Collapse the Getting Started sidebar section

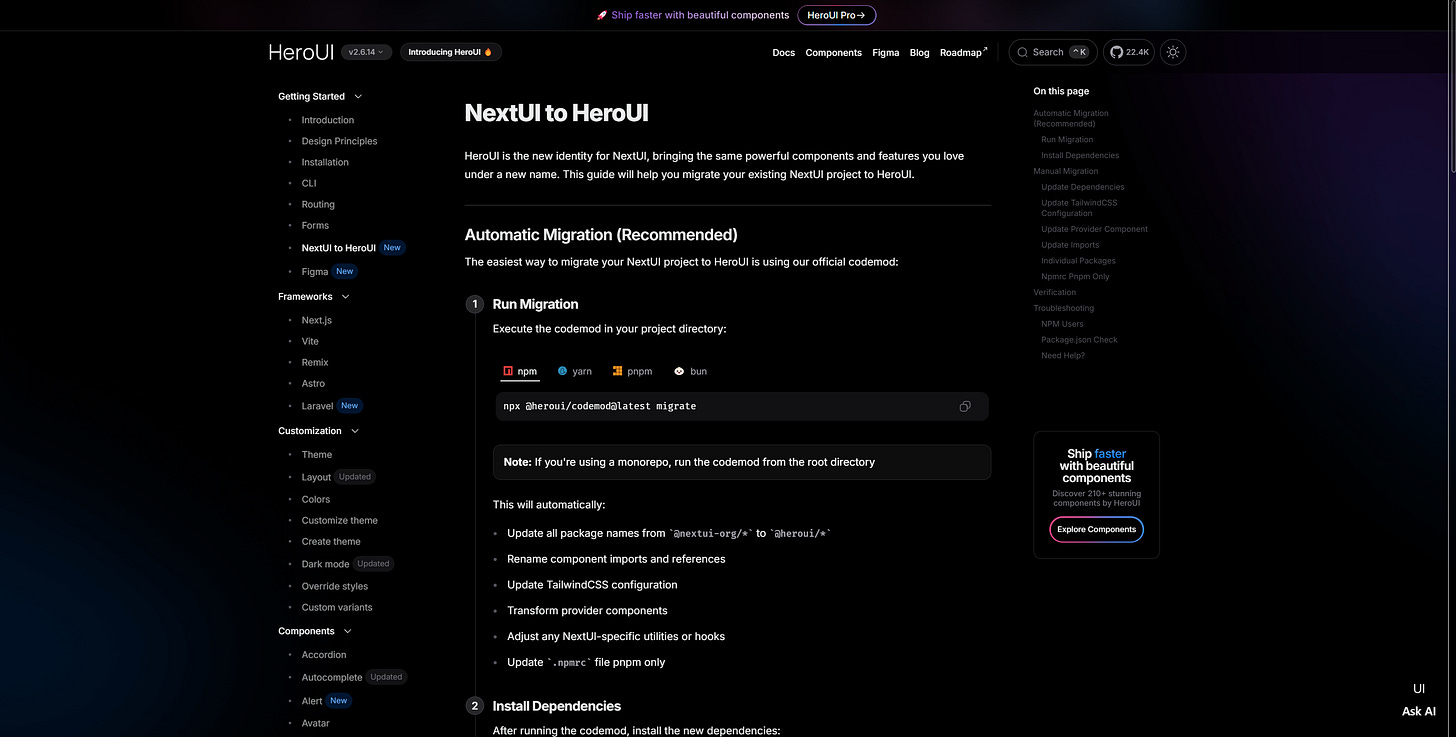320,97
